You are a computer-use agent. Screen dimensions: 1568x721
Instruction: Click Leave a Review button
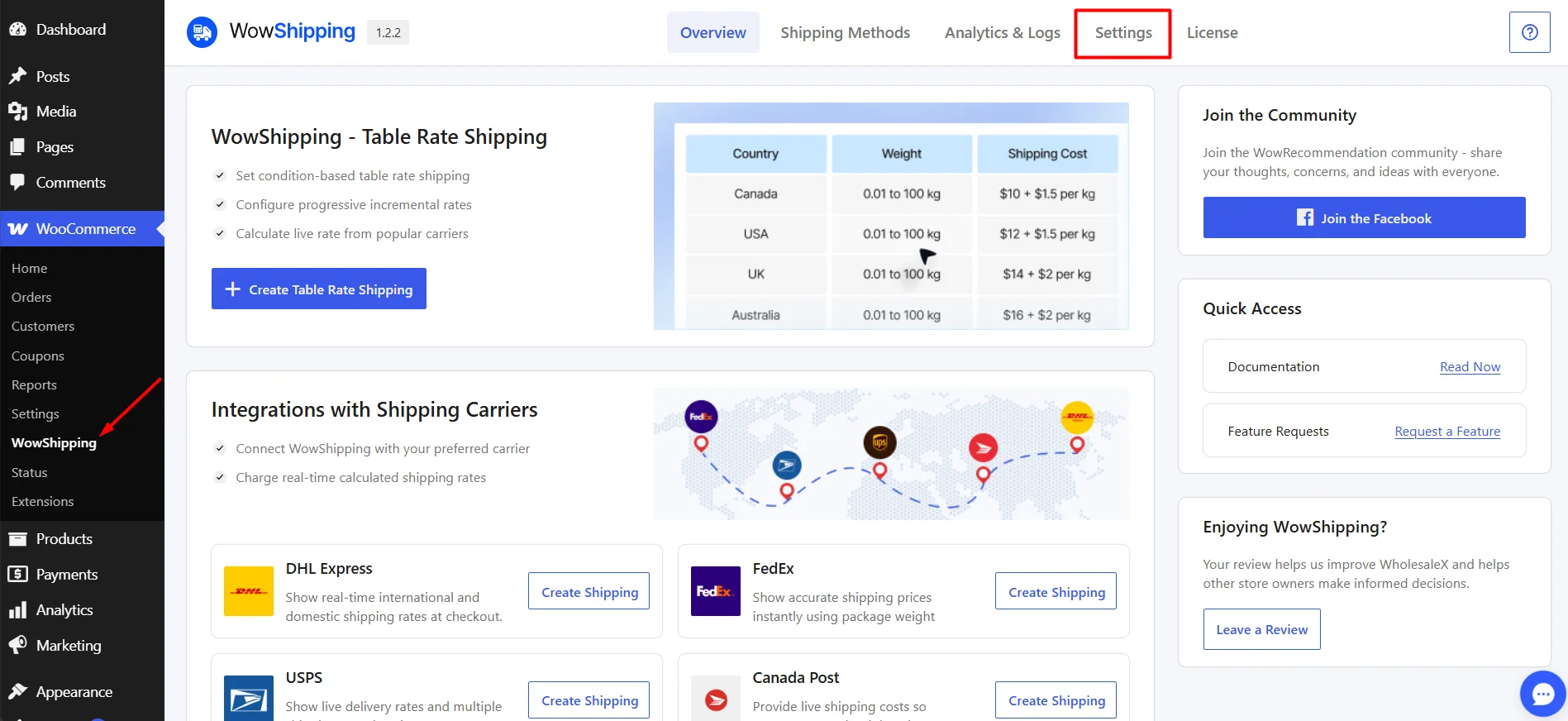(x=1262, y=629)
